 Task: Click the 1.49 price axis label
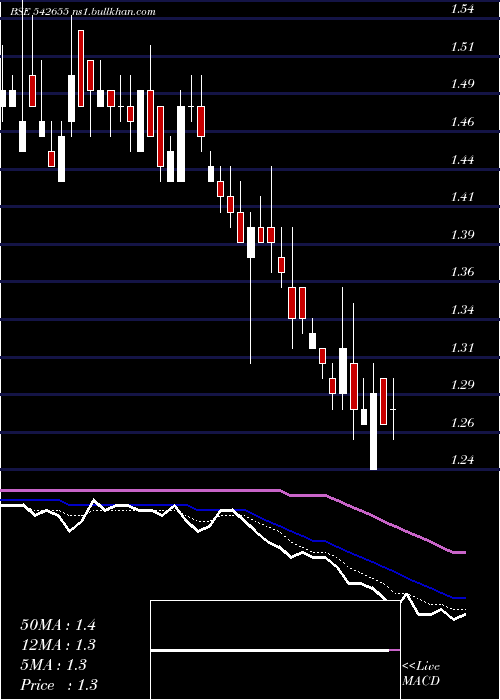pyautogui.click(x=462, y=84)
